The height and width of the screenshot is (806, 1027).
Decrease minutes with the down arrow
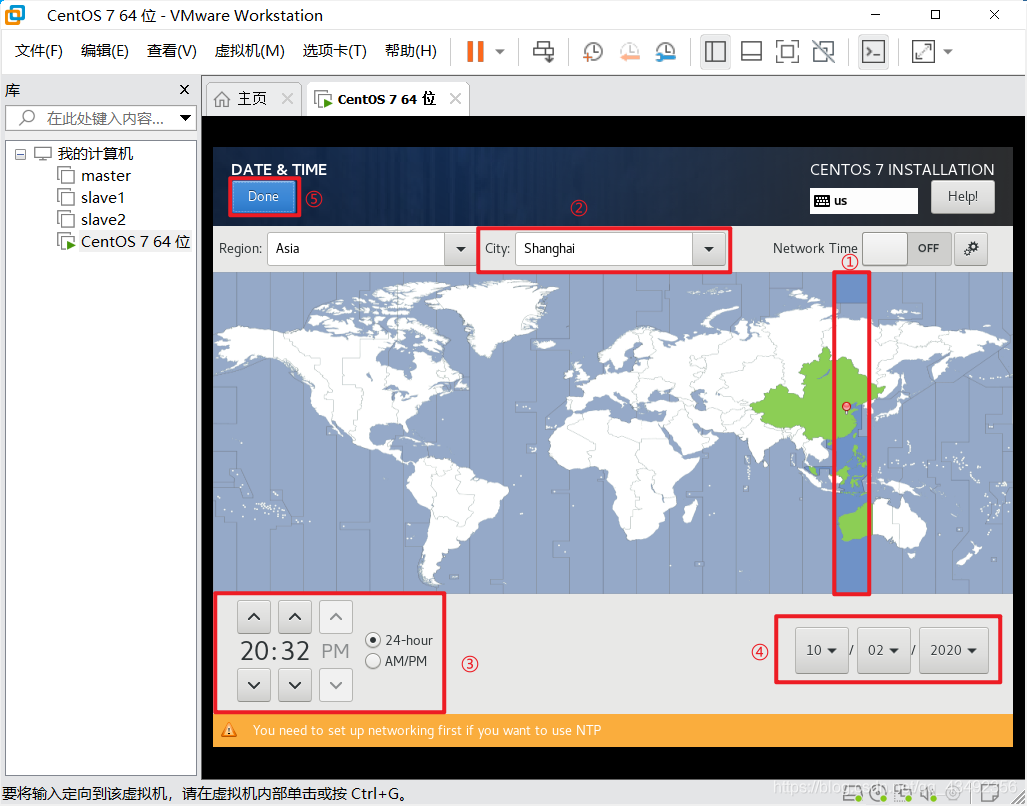pyautogui.click(x=295, y=685)
